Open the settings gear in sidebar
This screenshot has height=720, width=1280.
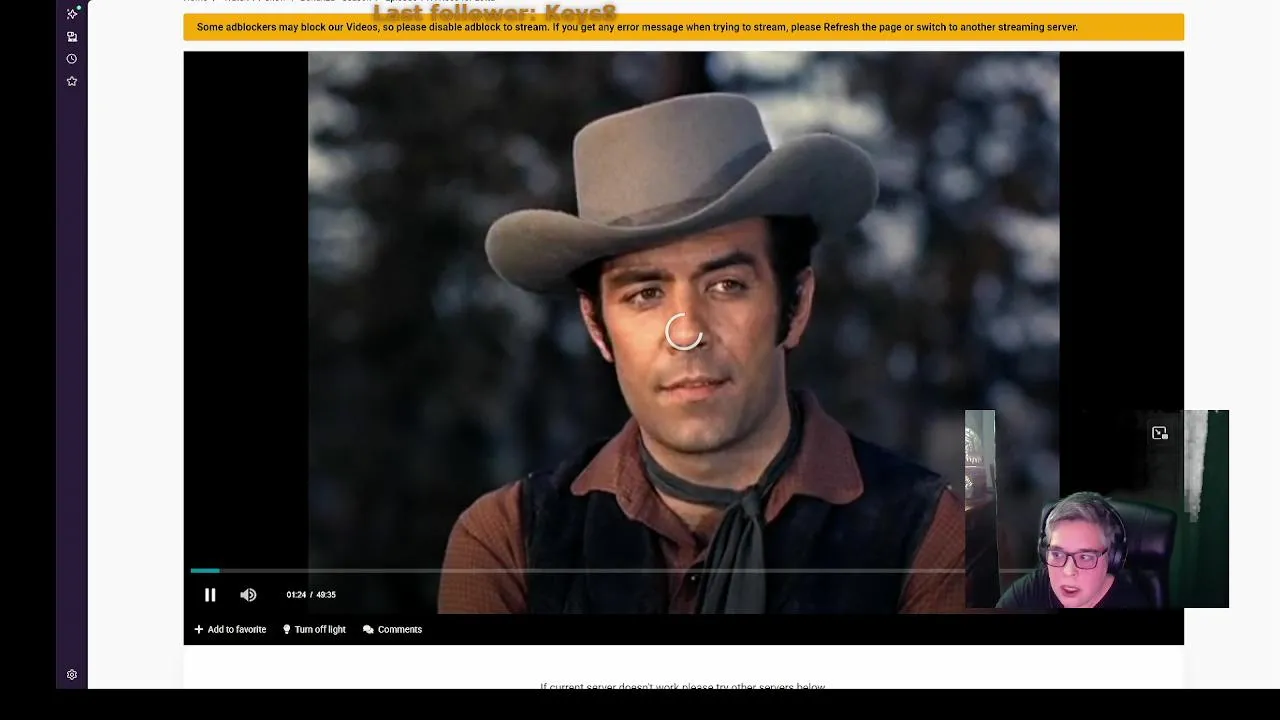pyautogui.click(x=72, y=675)
